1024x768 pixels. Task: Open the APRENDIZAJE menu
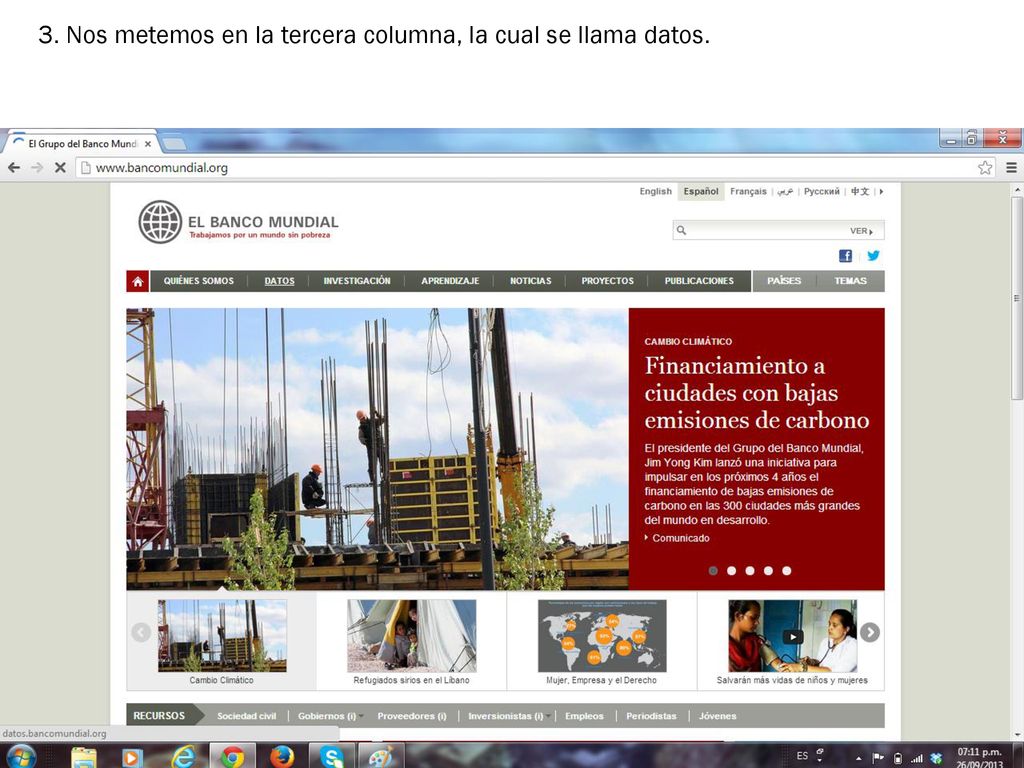tap(450, 281)
